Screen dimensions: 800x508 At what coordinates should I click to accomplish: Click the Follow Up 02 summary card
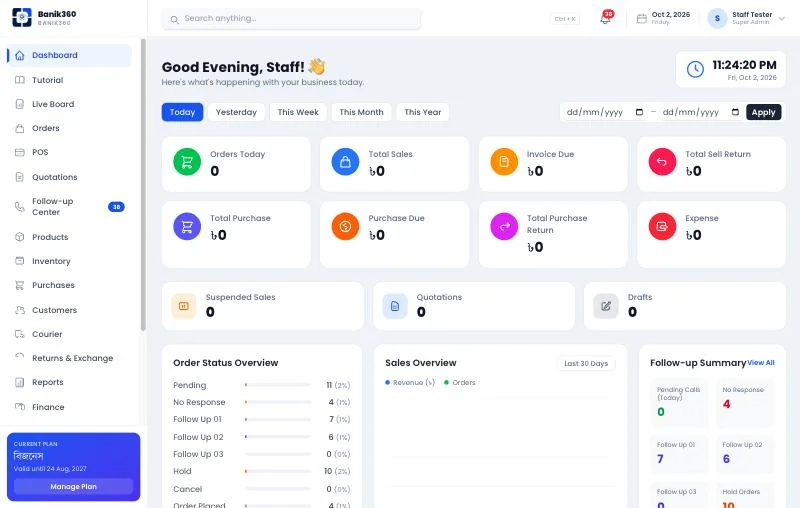tap(745, 454)
